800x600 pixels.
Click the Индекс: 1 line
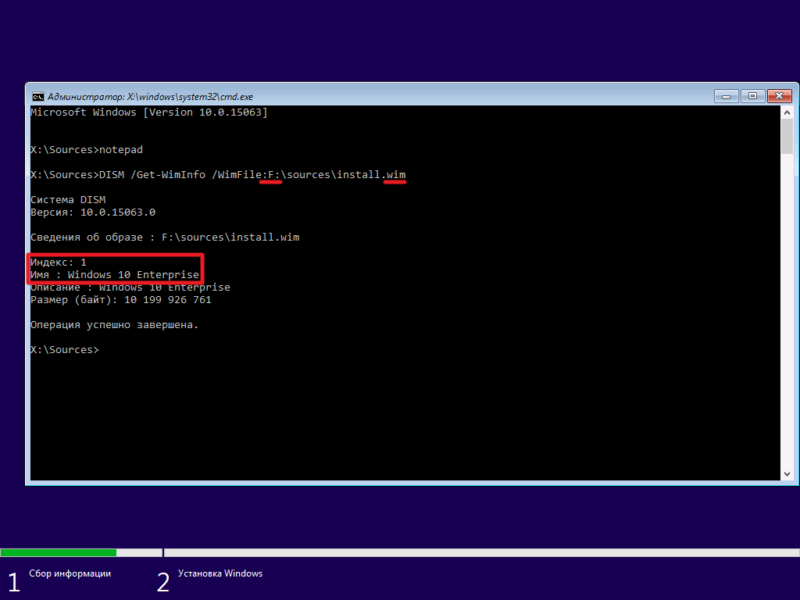(x=58, y=262)
